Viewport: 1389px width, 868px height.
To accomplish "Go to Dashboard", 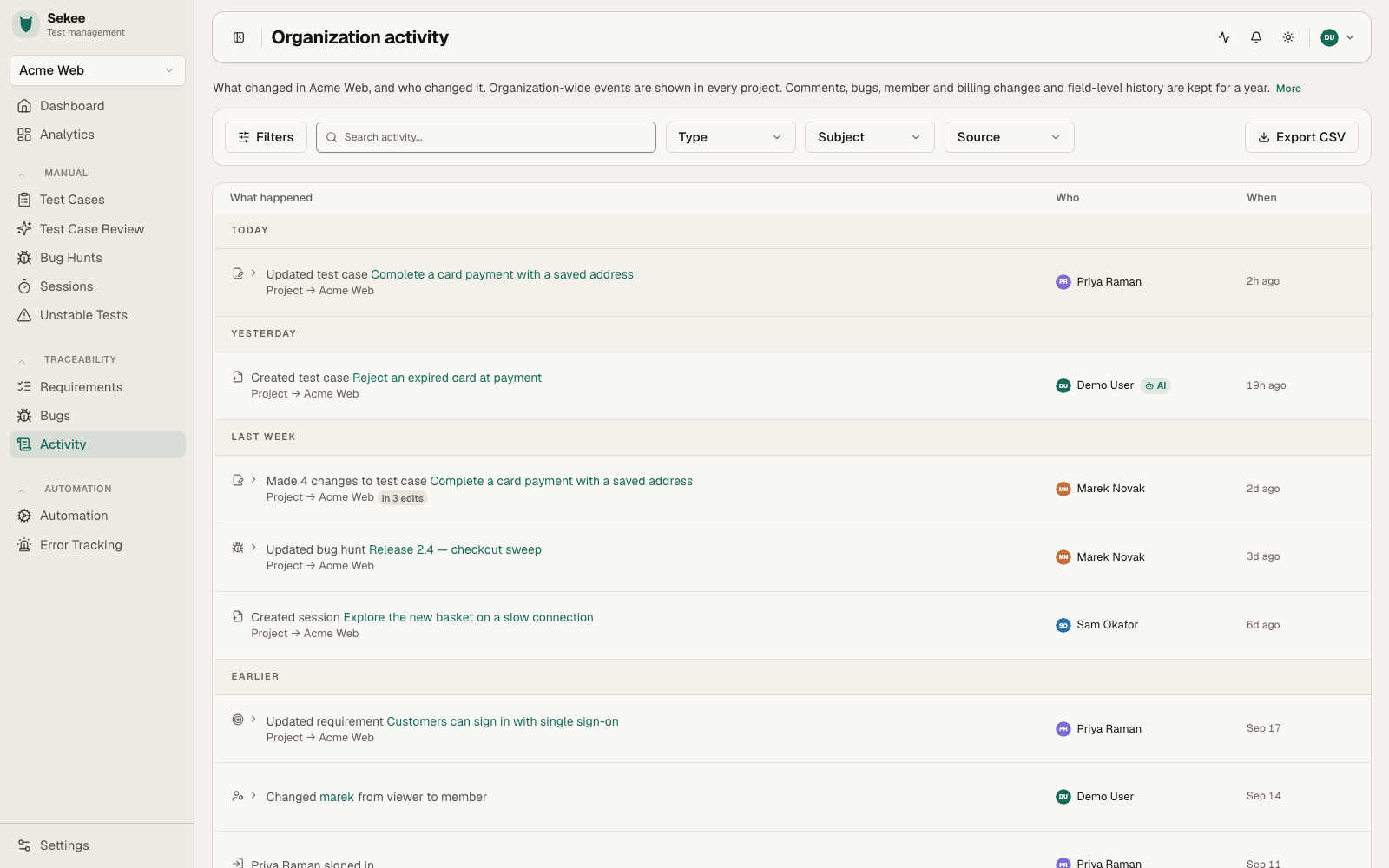I will click(97, 106).
